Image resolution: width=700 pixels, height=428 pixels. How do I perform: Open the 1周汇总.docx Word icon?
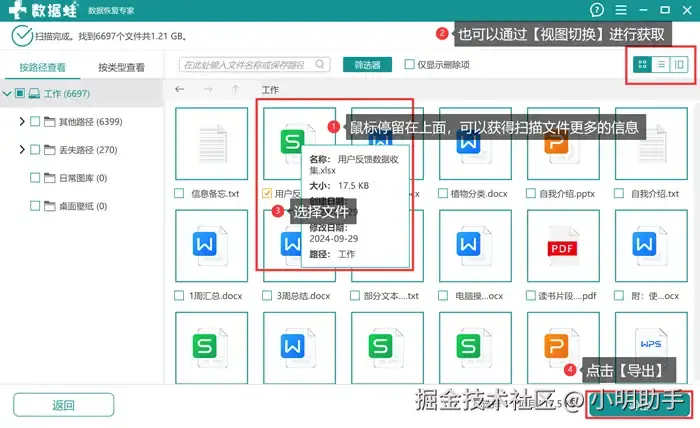tap(209, 245)
